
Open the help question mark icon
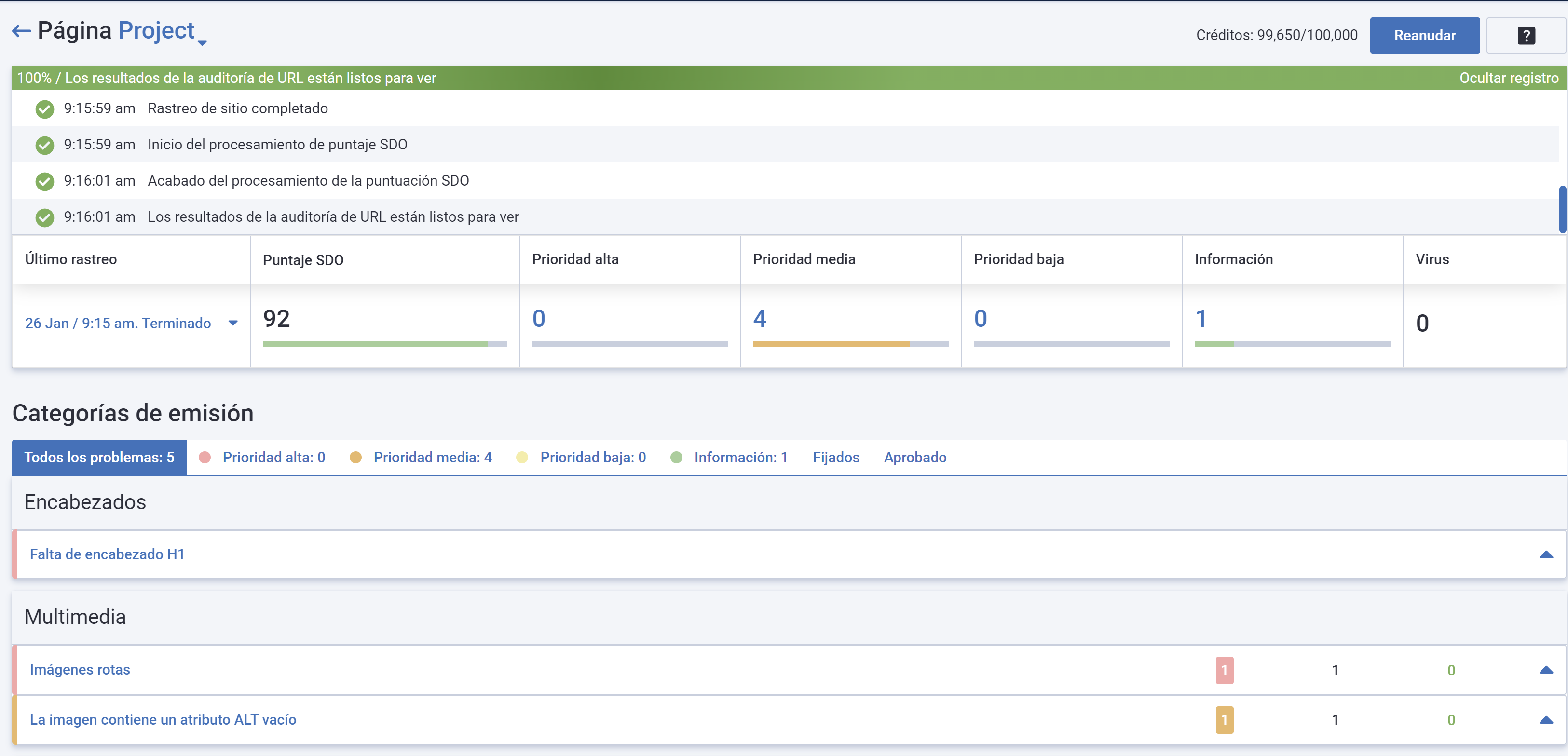pos(1526,35)
